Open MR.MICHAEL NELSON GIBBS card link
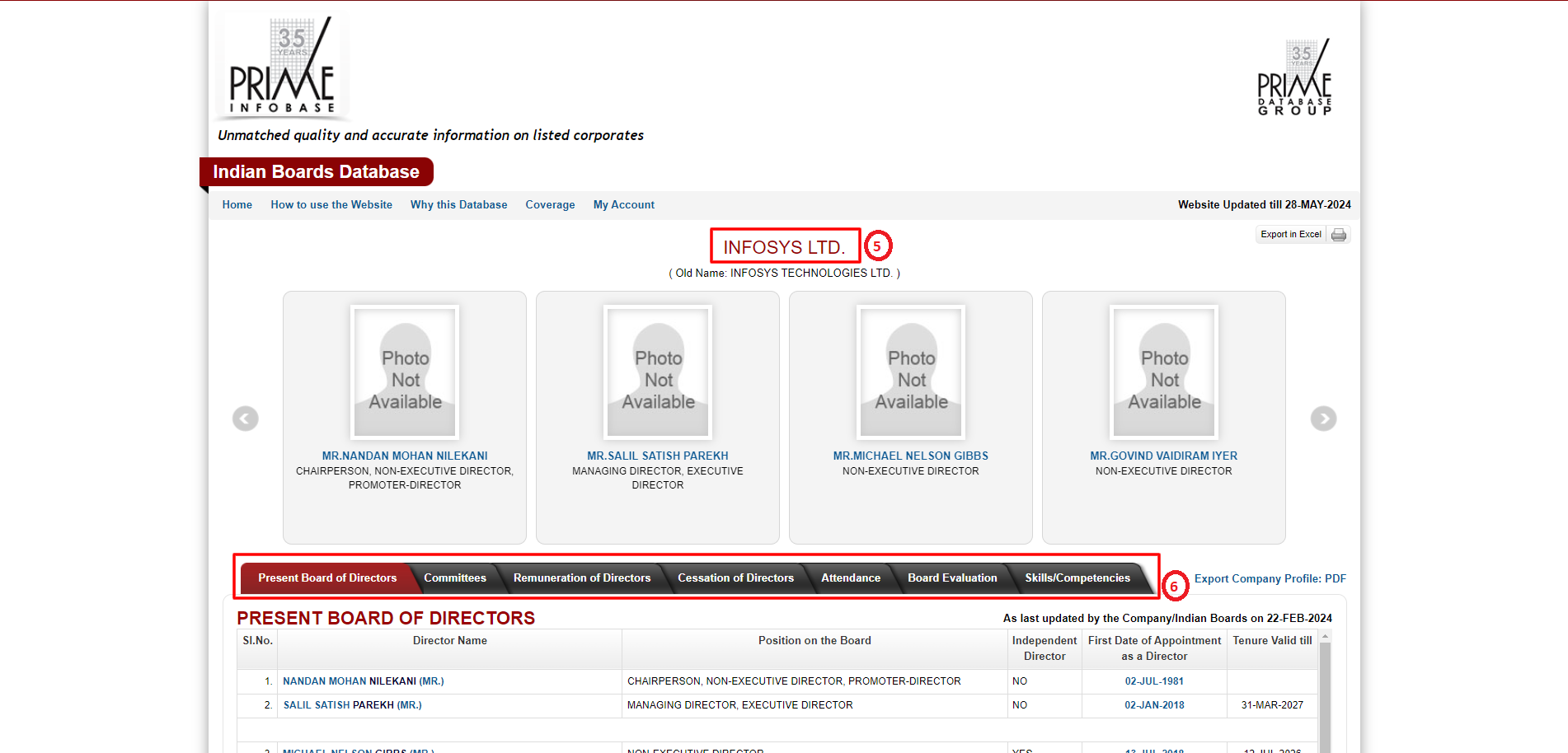 click(911, 456)
